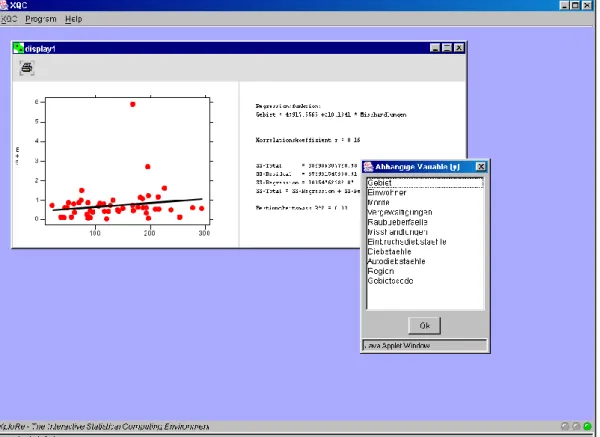Choose Raubueberfaelle in the list

tap(425, 222)
